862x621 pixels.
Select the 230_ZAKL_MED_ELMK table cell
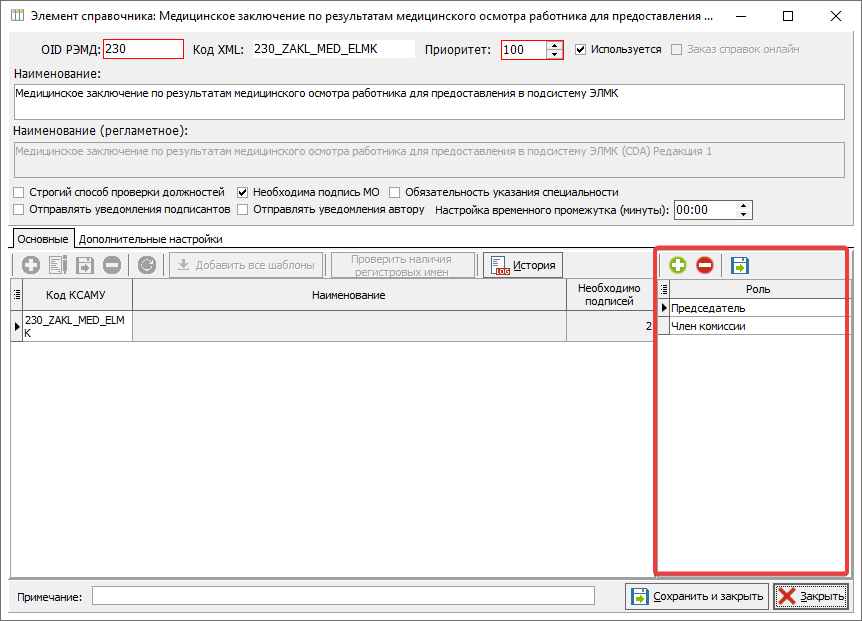(x=77, y=326)
